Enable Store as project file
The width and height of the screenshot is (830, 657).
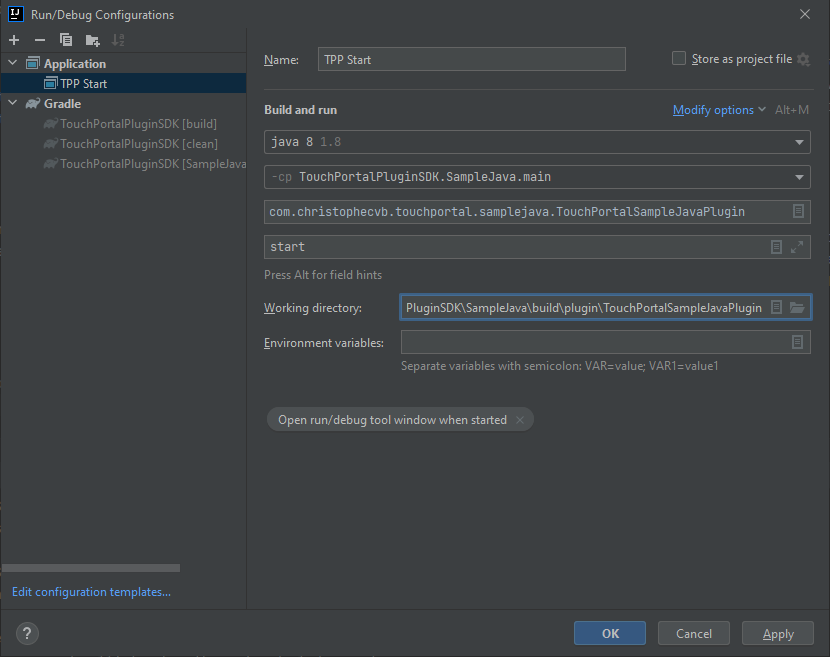(678, 58)
